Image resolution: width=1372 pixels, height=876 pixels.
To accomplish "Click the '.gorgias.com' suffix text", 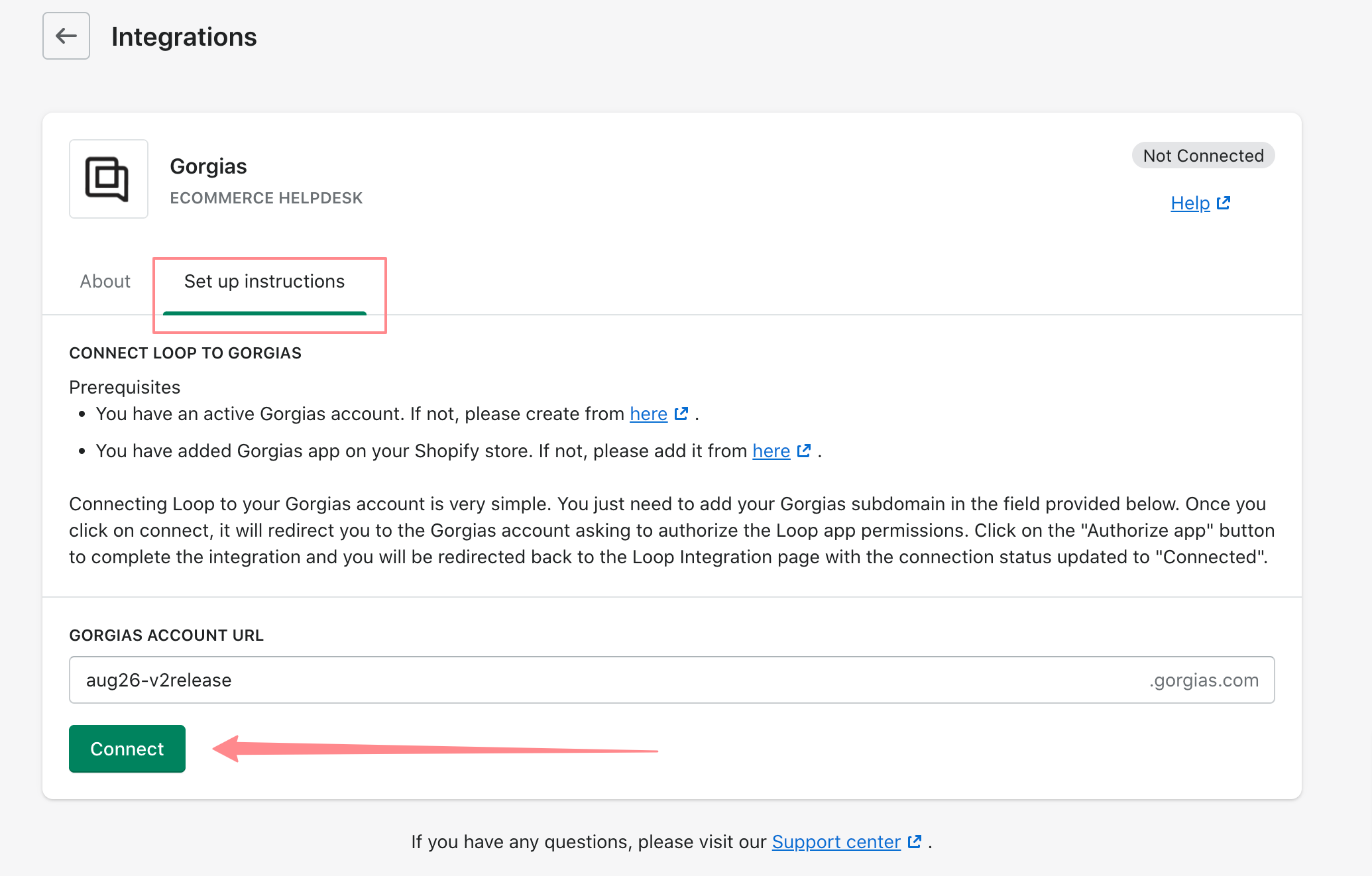I will click(1204, 680).
